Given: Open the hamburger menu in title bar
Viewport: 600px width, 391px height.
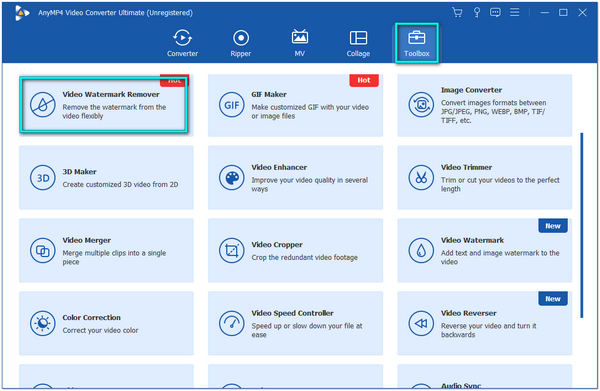Looking at the screenshot, I should (x=515, y=12).
